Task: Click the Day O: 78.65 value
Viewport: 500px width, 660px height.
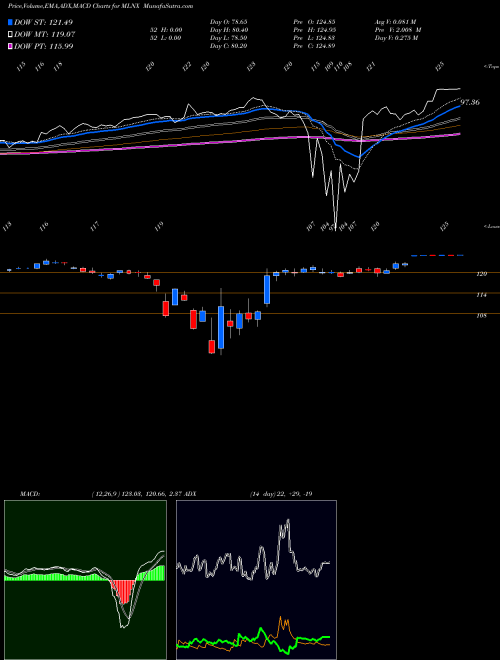Action: pyautogui.click(x=229, y=22)
